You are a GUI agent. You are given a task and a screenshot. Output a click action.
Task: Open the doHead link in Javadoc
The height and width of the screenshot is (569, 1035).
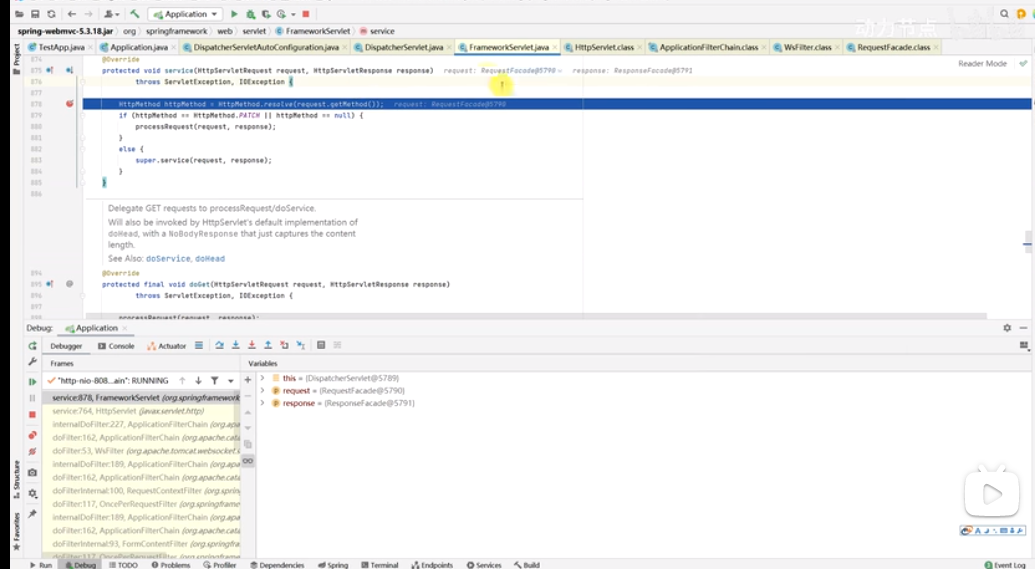point(210,259)
